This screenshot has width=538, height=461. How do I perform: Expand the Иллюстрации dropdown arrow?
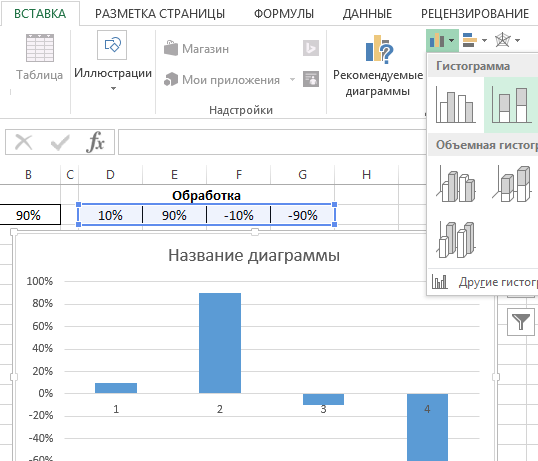[113, 88]
